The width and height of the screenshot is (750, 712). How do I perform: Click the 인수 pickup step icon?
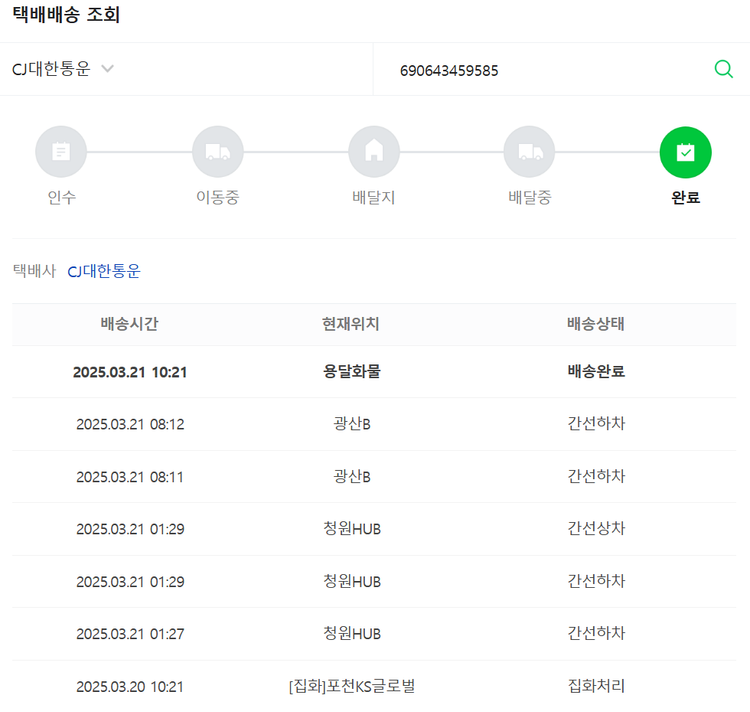[61, 152]
